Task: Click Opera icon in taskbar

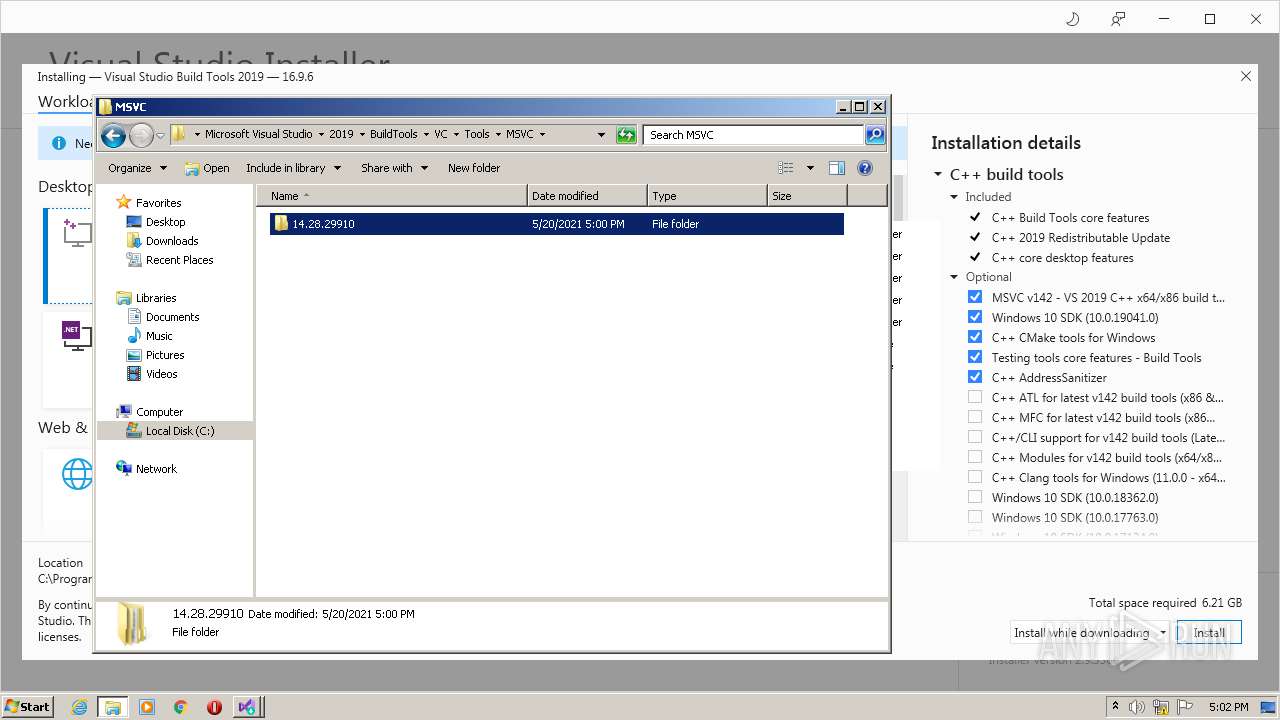Action: pyautogui.click(x=214, y=707)
